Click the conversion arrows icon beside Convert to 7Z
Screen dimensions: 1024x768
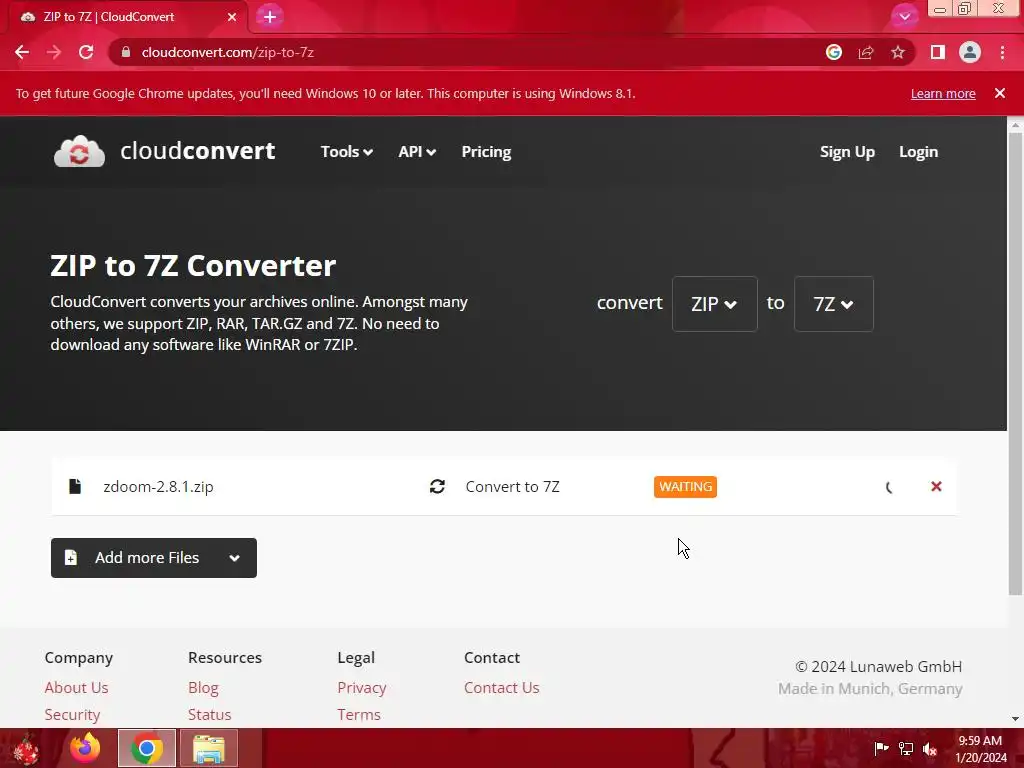pos(438,487)
